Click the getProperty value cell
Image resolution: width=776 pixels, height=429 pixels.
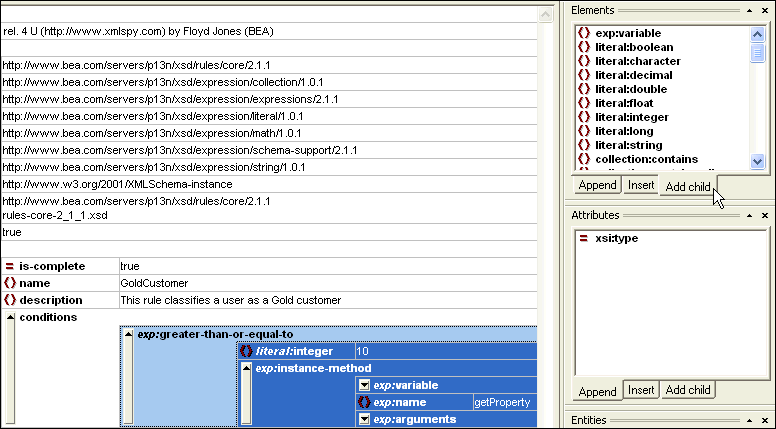click(505, 402)
